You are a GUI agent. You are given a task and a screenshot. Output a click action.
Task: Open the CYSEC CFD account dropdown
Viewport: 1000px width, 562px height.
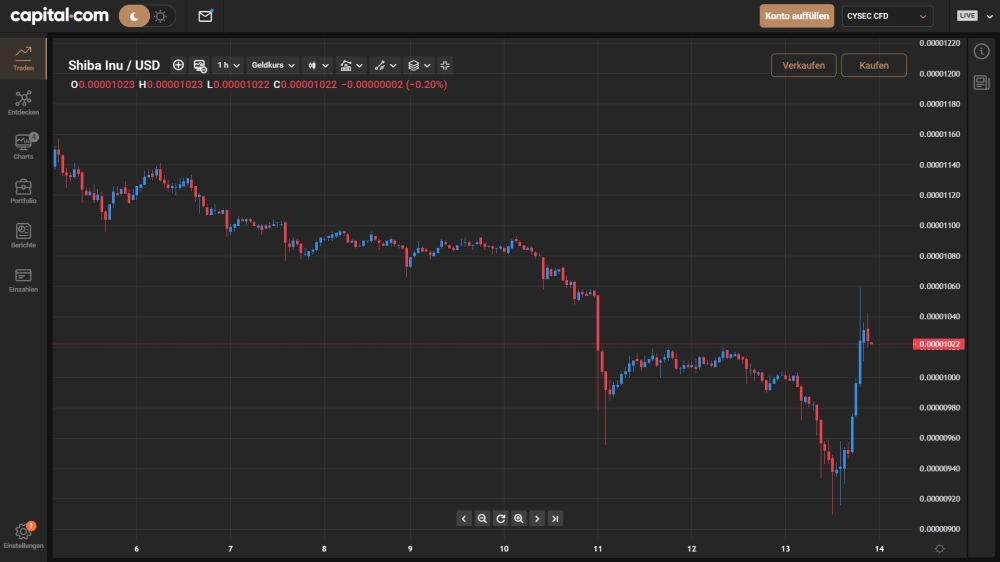[886, 16]
